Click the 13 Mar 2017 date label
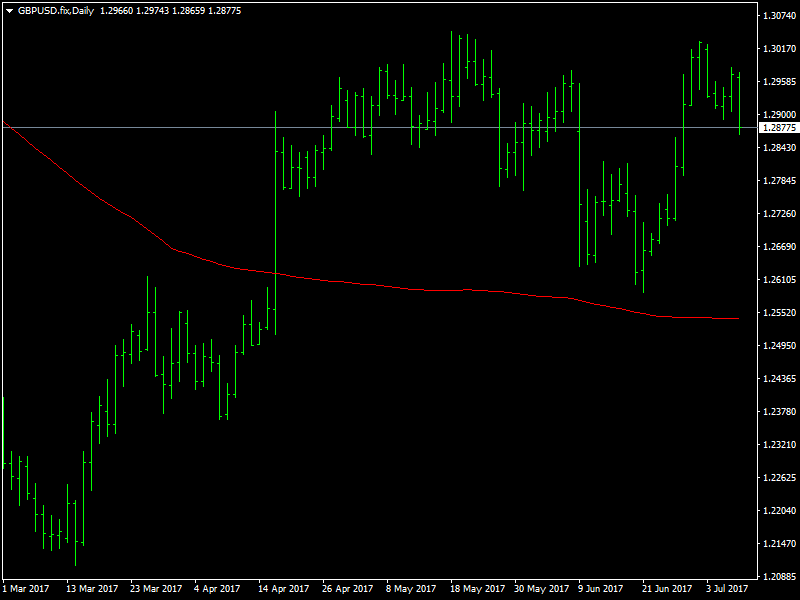Image resolution: width=800 pixels, height=600 pixels. [92, 589]
